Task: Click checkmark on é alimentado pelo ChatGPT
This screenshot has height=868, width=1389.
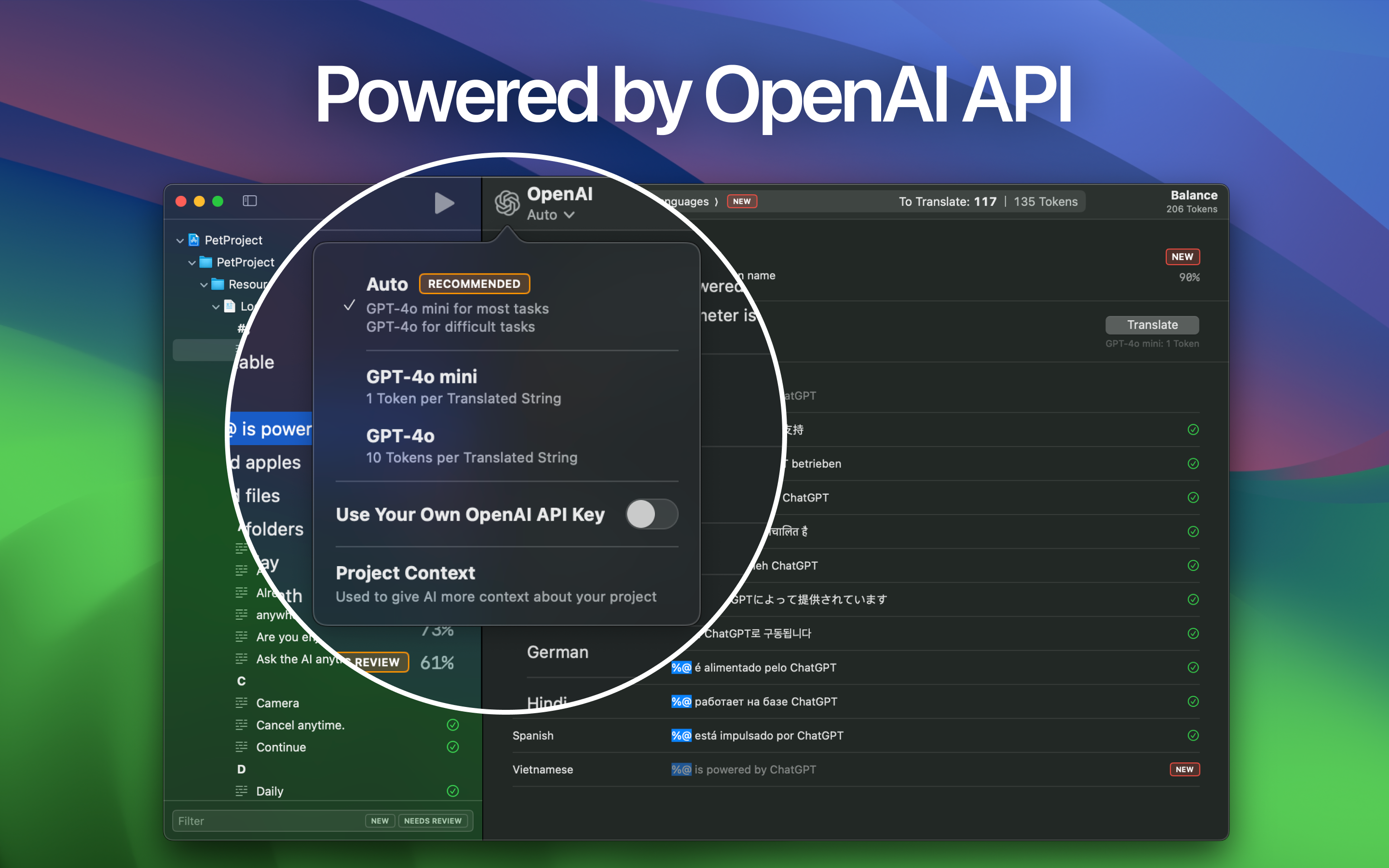Action: pos(1193,668)
